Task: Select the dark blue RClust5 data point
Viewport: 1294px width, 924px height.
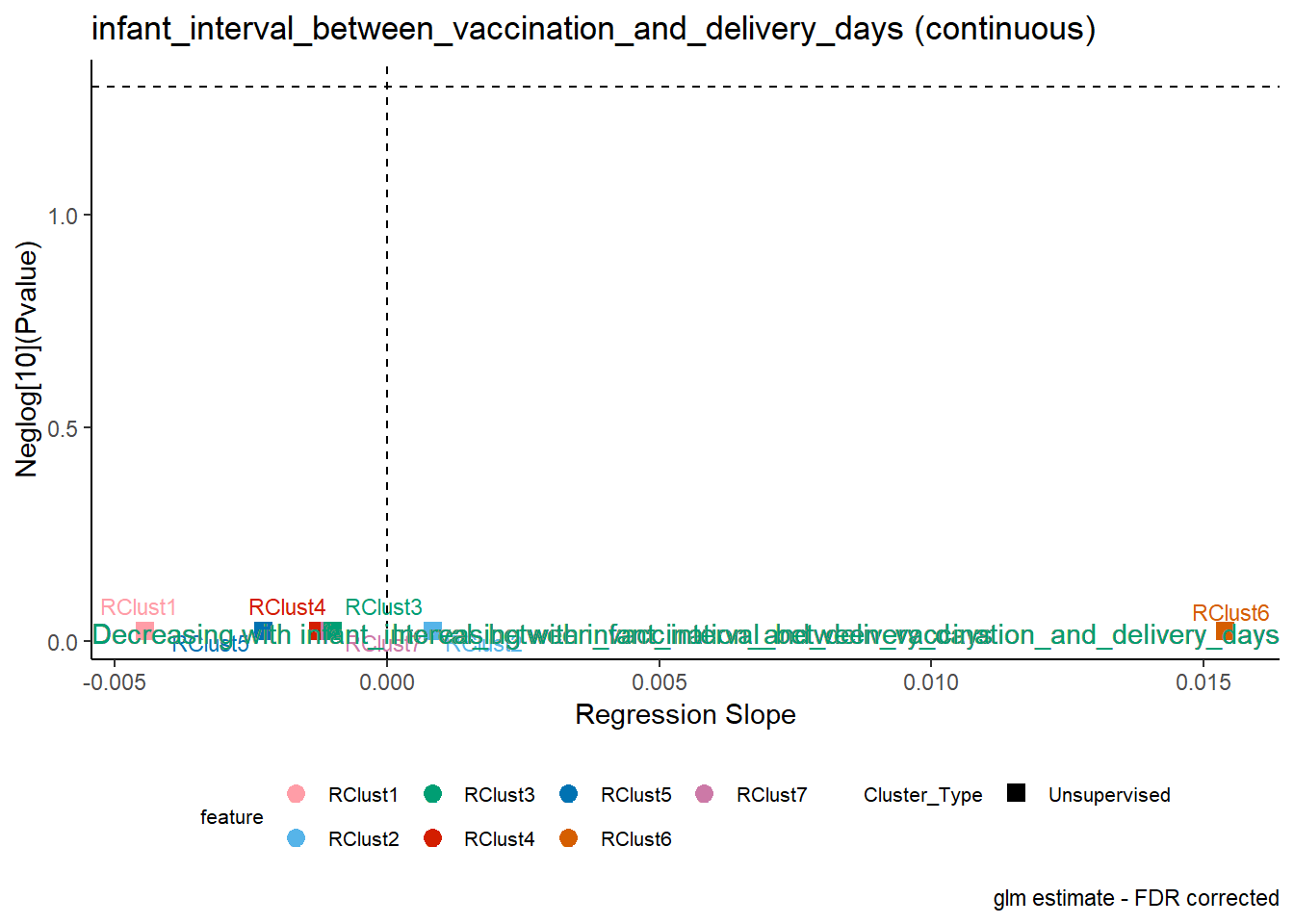Action: click(x=262, y=631)
